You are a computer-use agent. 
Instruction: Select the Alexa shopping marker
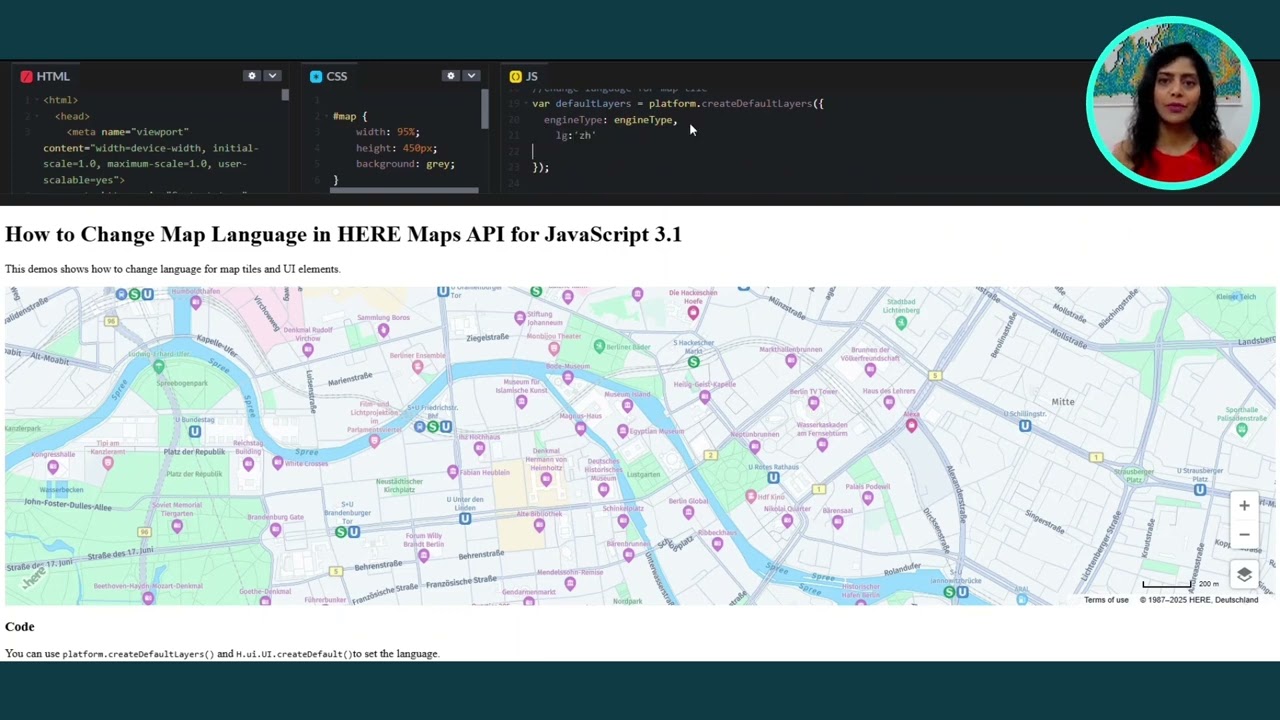pyautogui.click(x=911, y=426)
